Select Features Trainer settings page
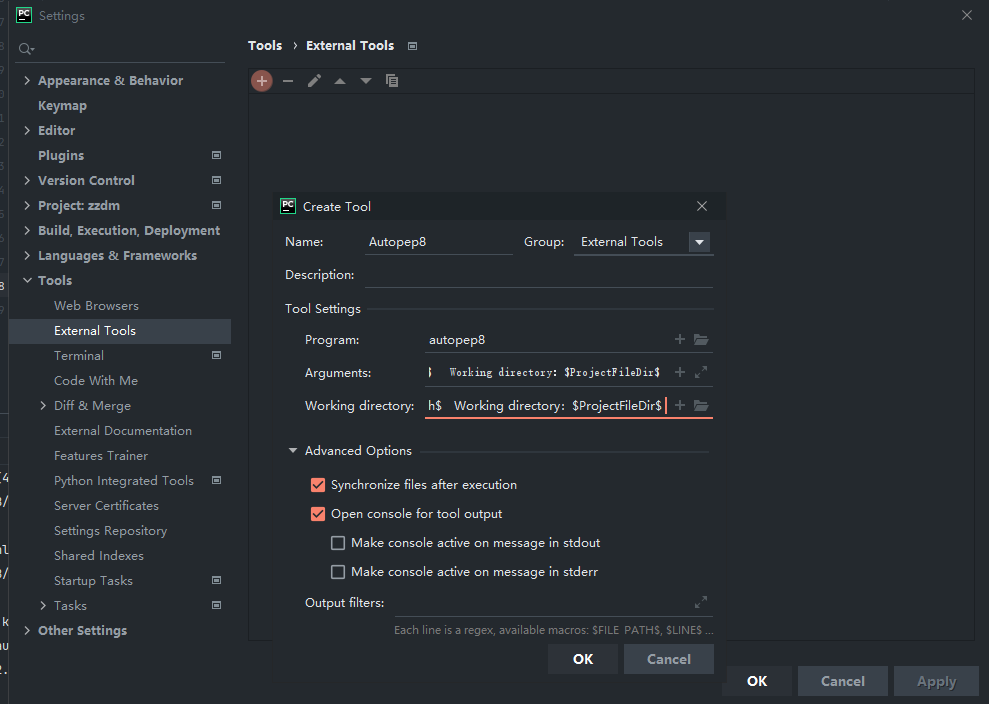The width and height of the screenshot is (989, 704). pos(101,456)
